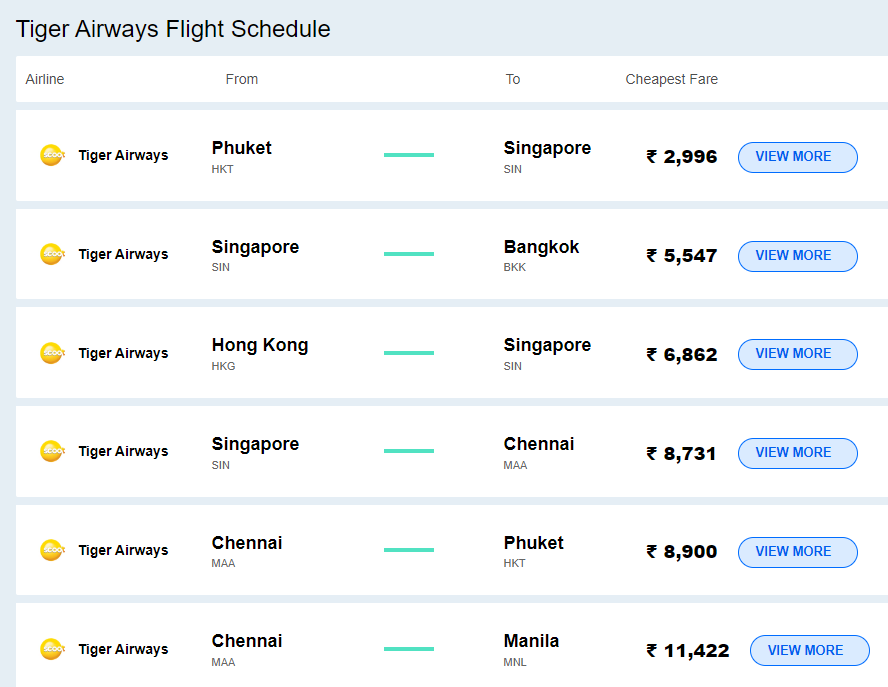View more for ₹ 8,731 Chennai flight

(797, 453)
